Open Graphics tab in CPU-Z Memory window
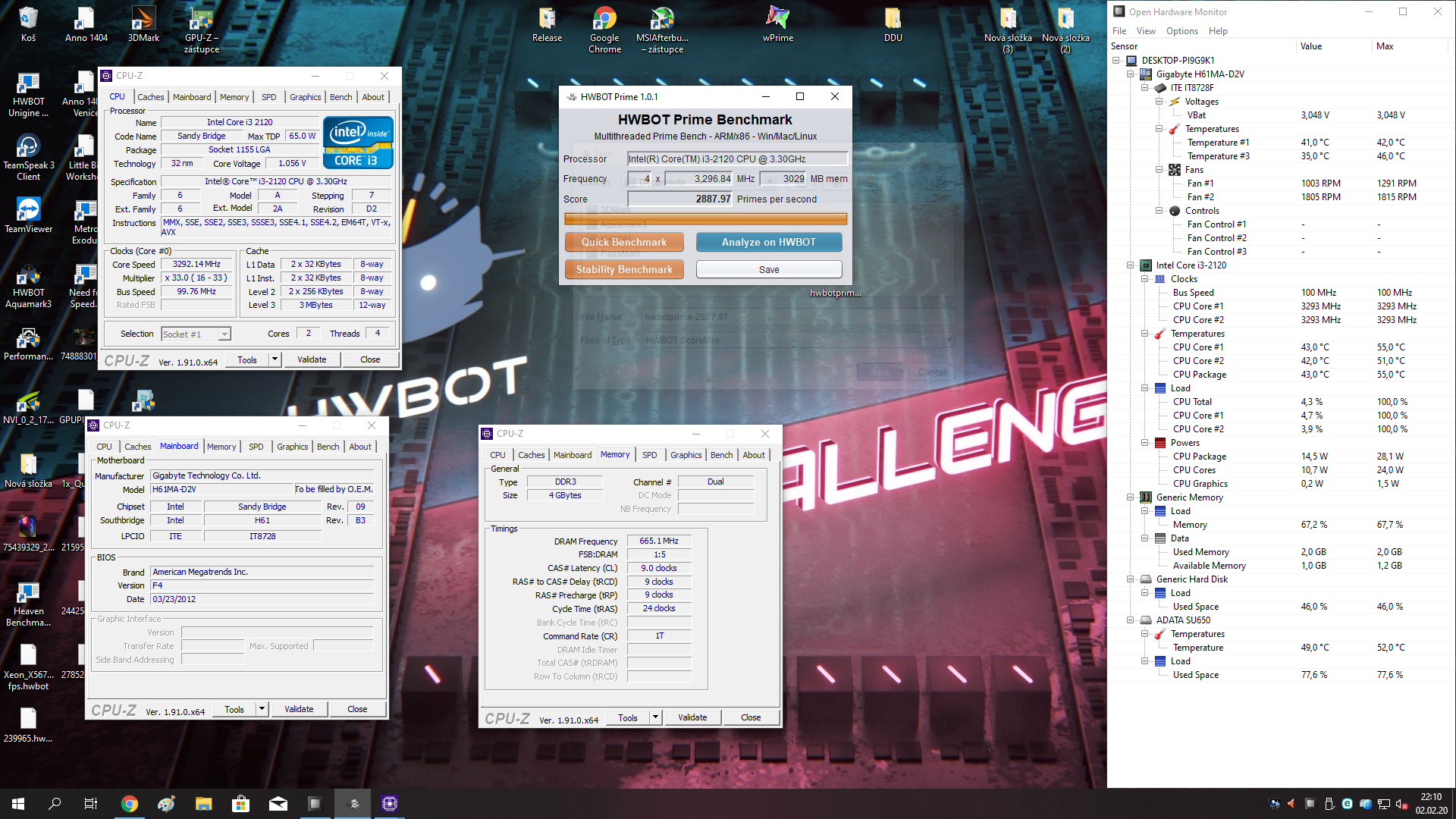 [x=686, y=455]
